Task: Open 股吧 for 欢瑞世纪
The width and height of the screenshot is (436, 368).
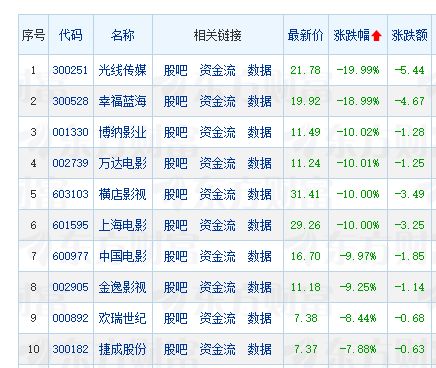Action: 175,318
